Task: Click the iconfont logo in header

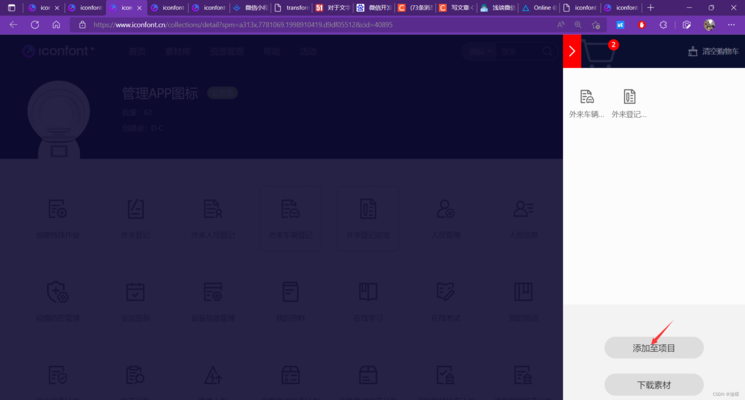Action: (x=60, y=51)
